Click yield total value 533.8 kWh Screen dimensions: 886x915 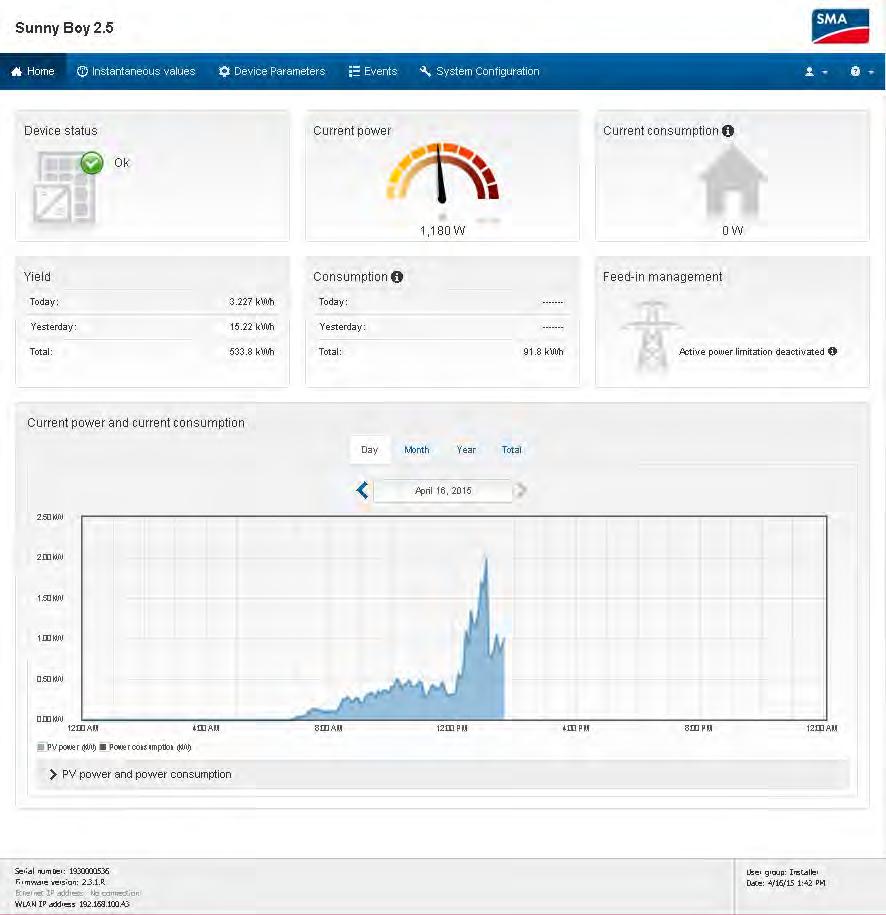252,352
